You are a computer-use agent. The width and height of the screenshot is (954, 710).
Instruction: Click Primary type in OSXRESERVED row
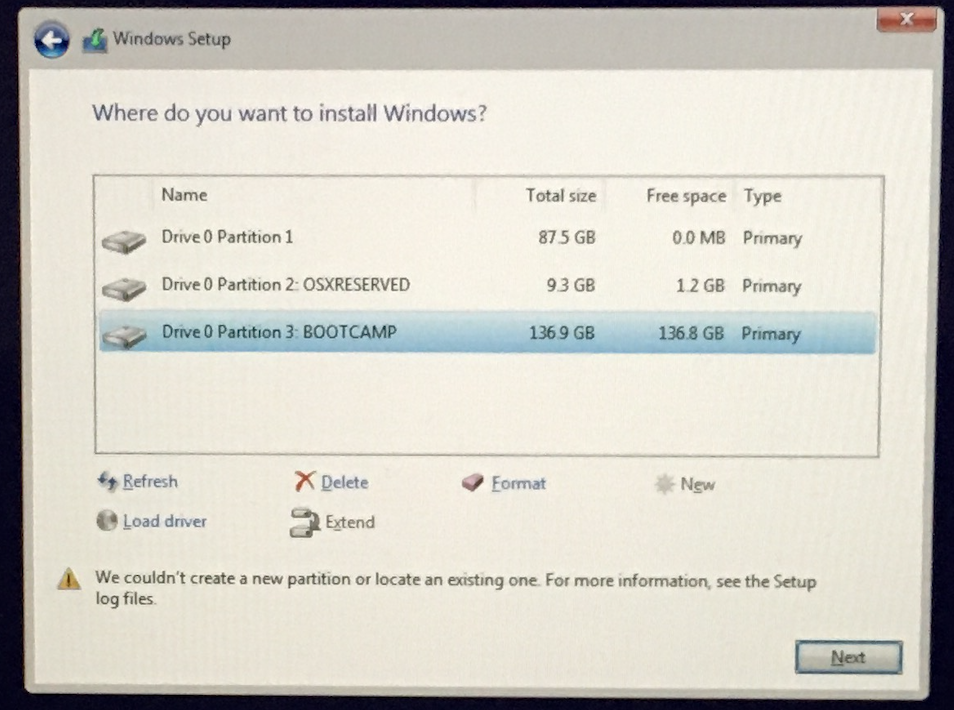(771, 287)
